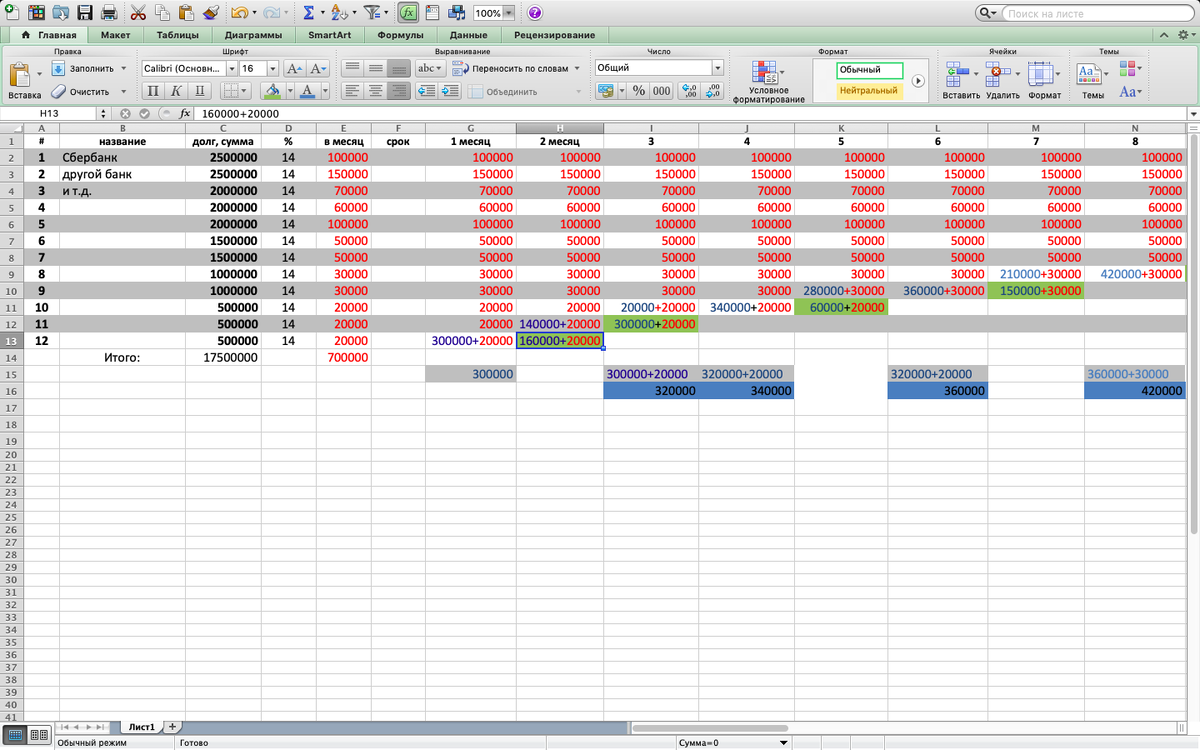
Task: Click the Undo arrow icon
Action: tap(239, 13)
